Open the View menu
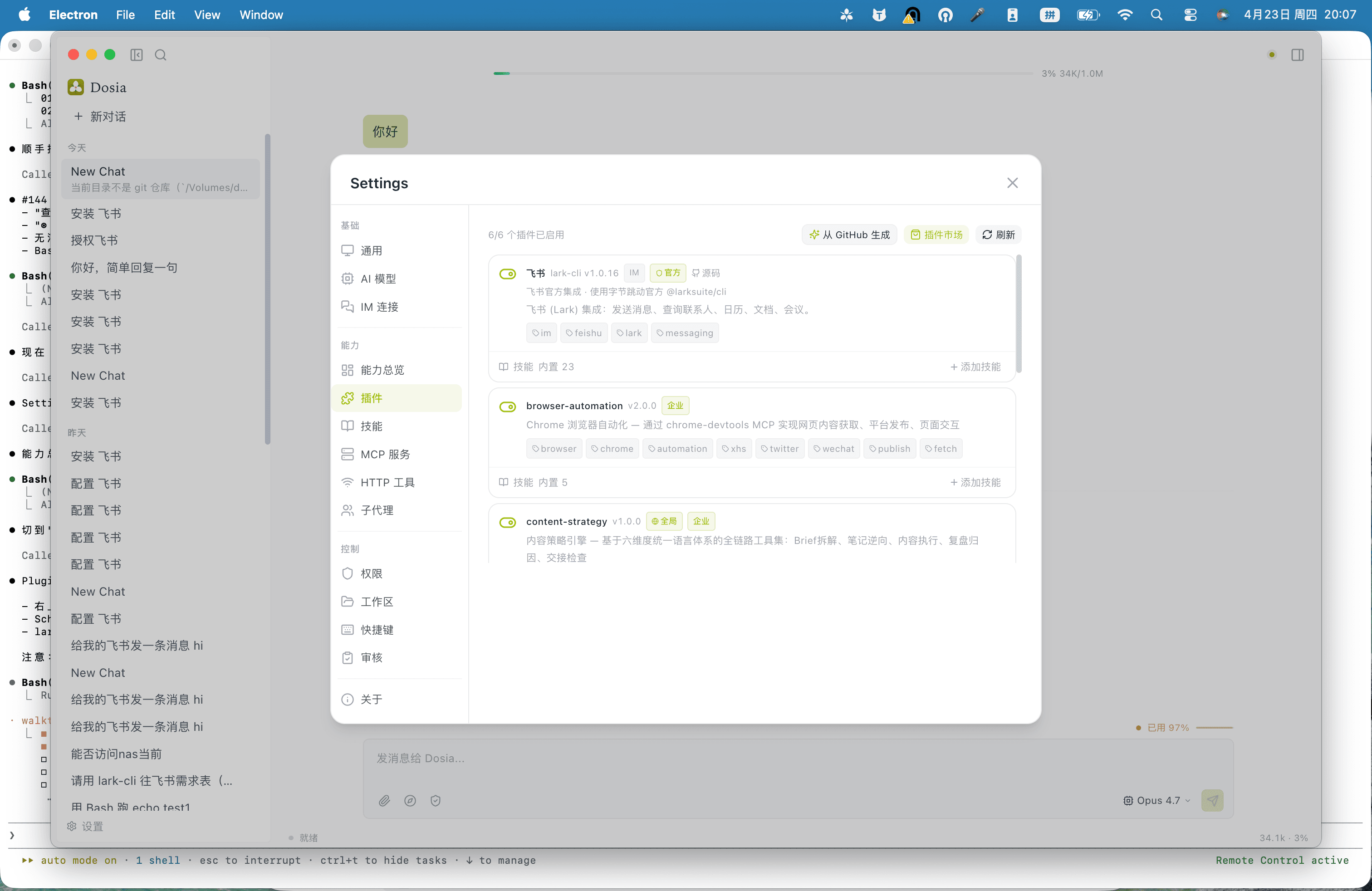The height and width of the screenshot is (891, 1372). (x=207, y=15)
